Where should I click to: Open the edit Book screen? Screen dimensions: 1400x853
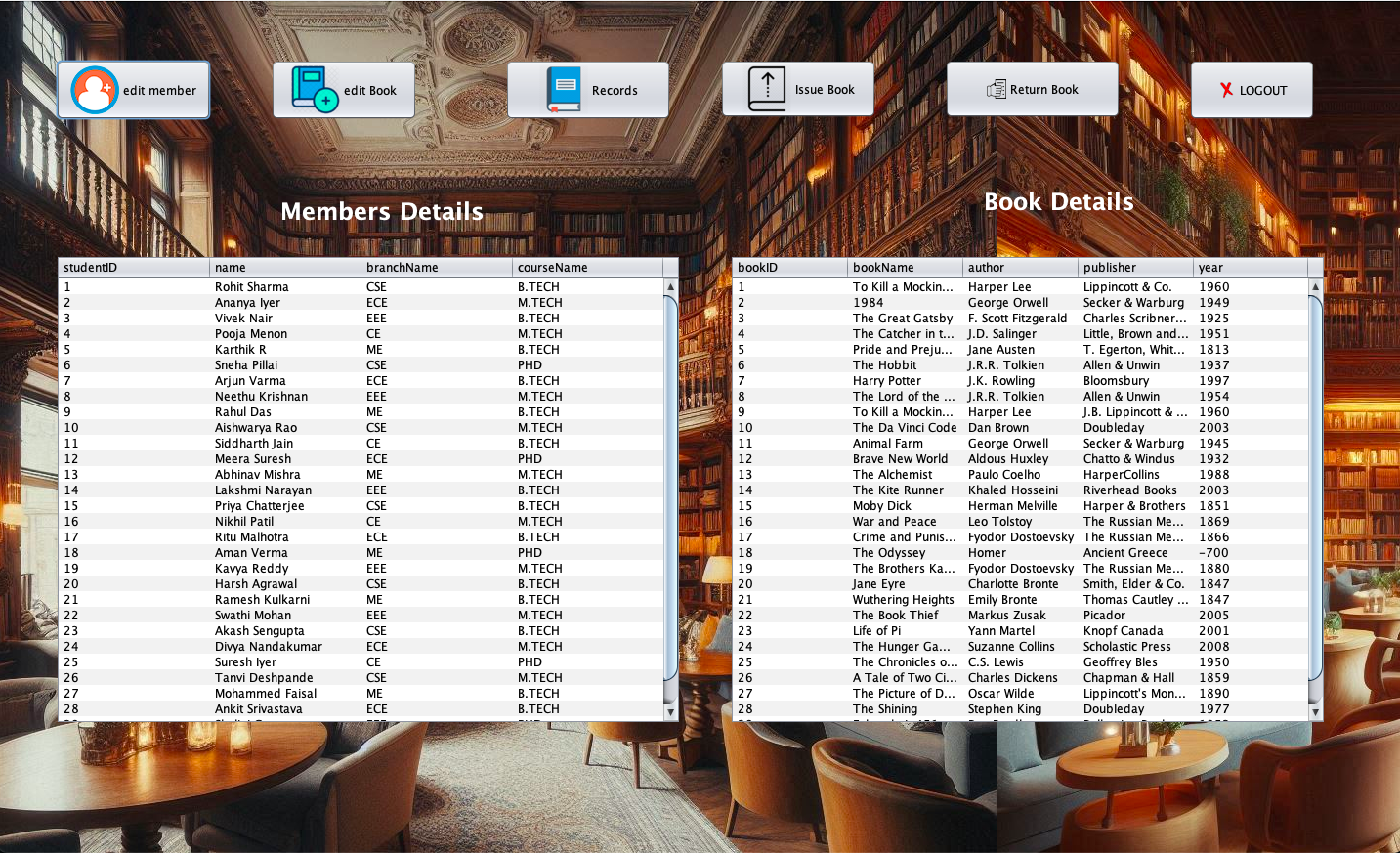point(344,90)
